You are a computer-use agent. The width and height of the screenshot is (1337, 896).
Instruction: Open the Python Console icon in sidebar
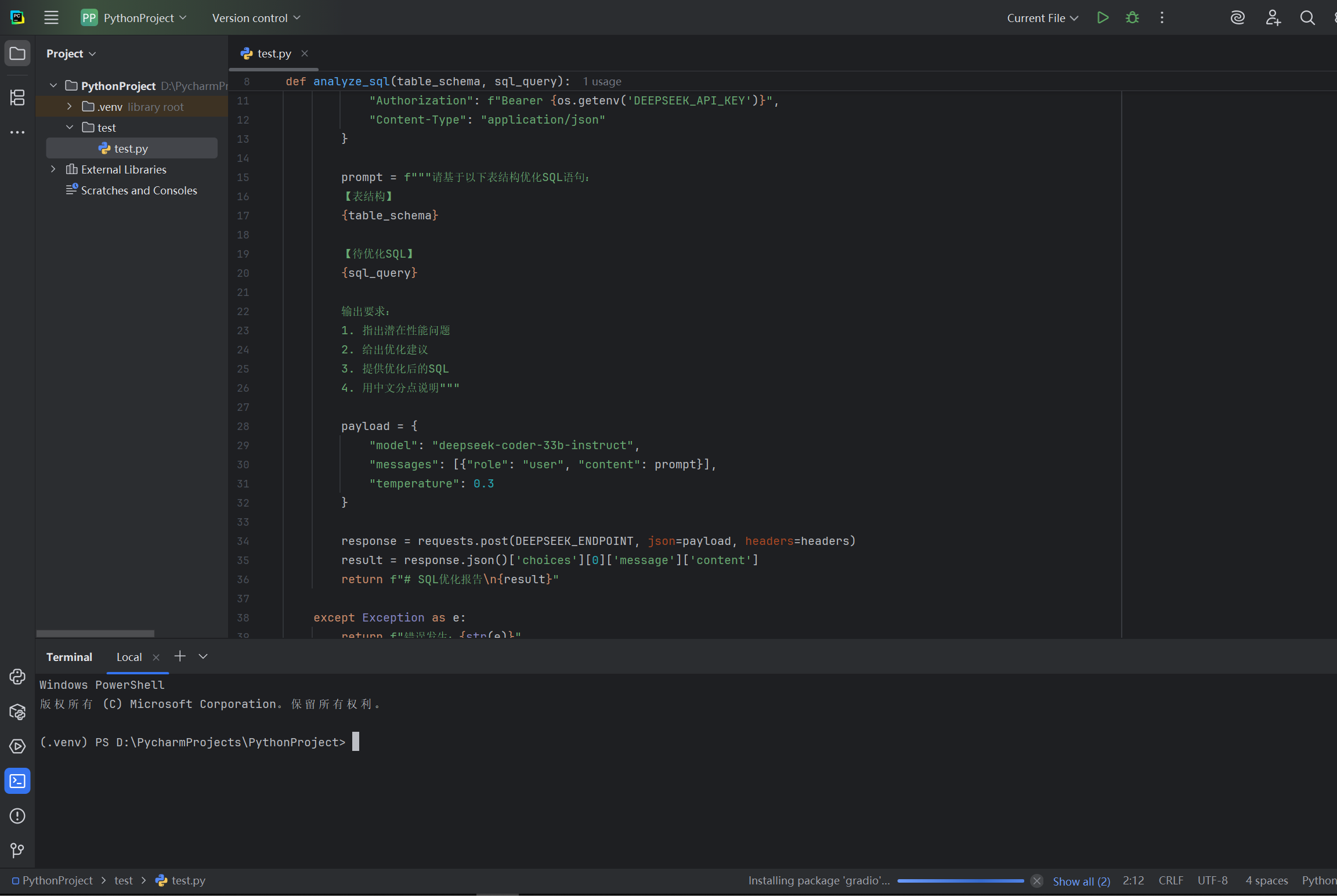(x=17, y=677)
